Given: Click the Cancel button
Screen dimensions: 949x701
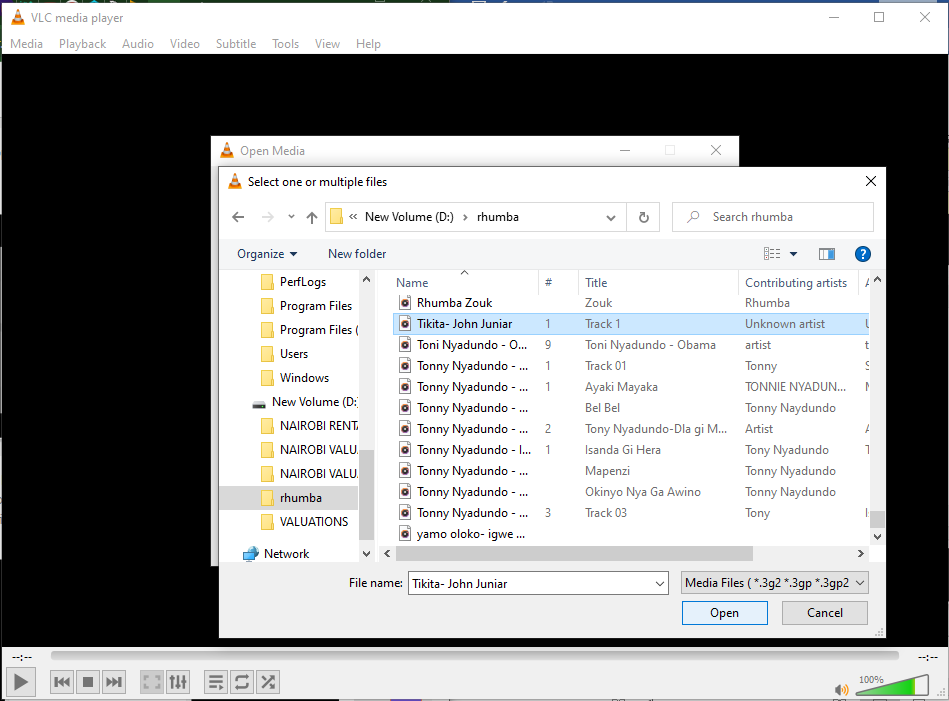Looking at the screenshot, I should (824, 613).
